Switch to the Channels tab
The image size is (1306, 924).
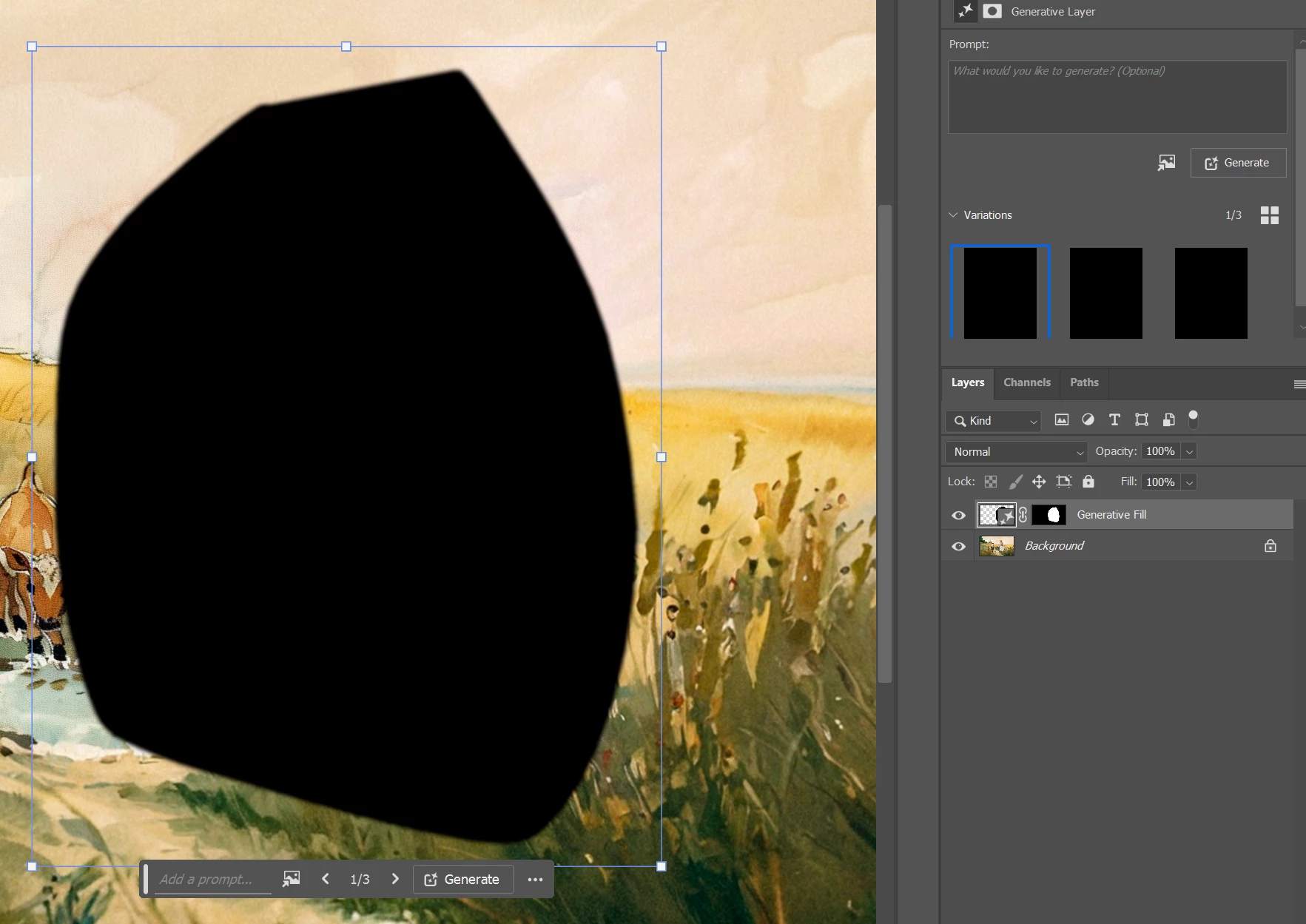pos(1027,382)
